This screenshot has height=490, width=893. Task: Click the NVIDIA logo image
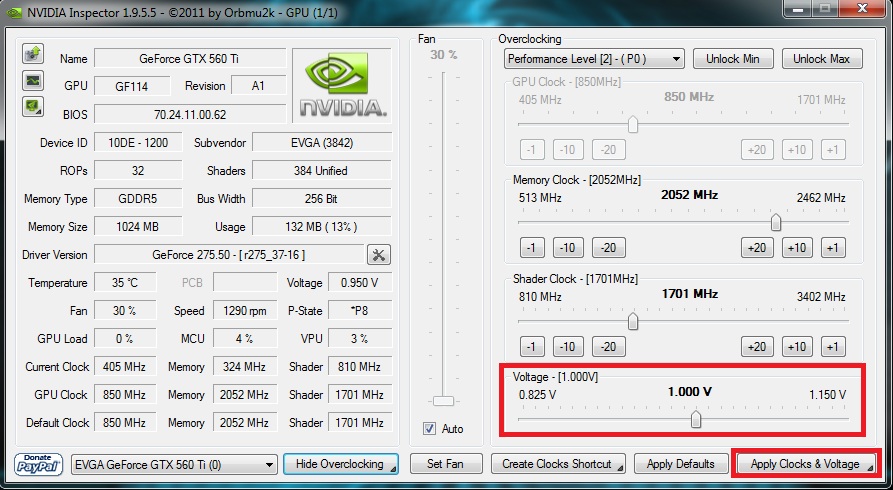pos(342,85)
